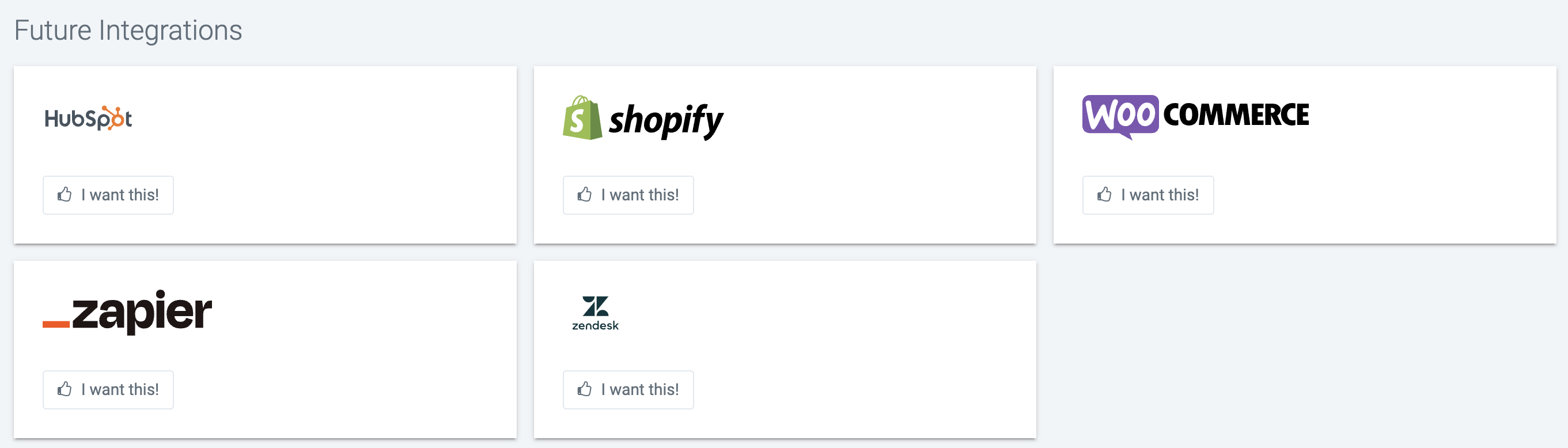Screen dimensions: 1568x448
Task: Vote 'I want this!' for Zendesk
Action: [x=628, y=390]
